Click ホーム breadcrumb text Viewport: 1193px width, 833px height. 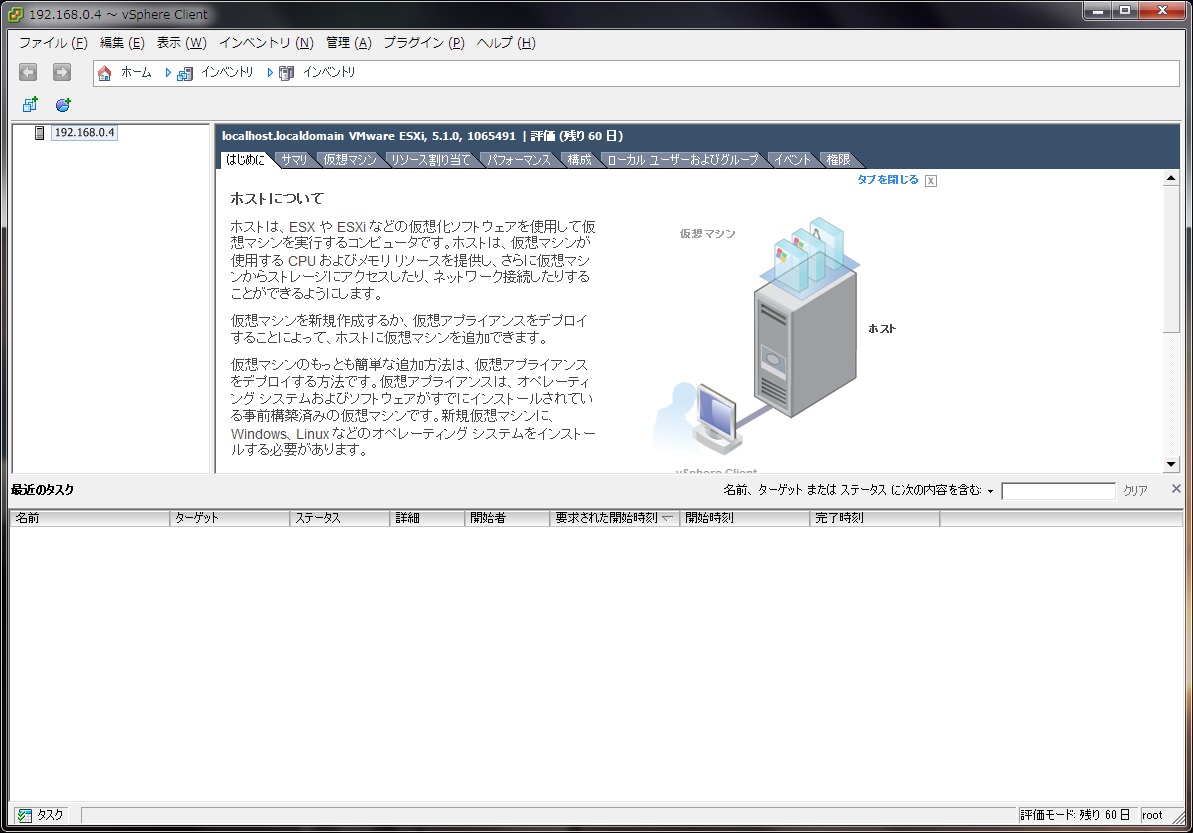pos(136,72)
